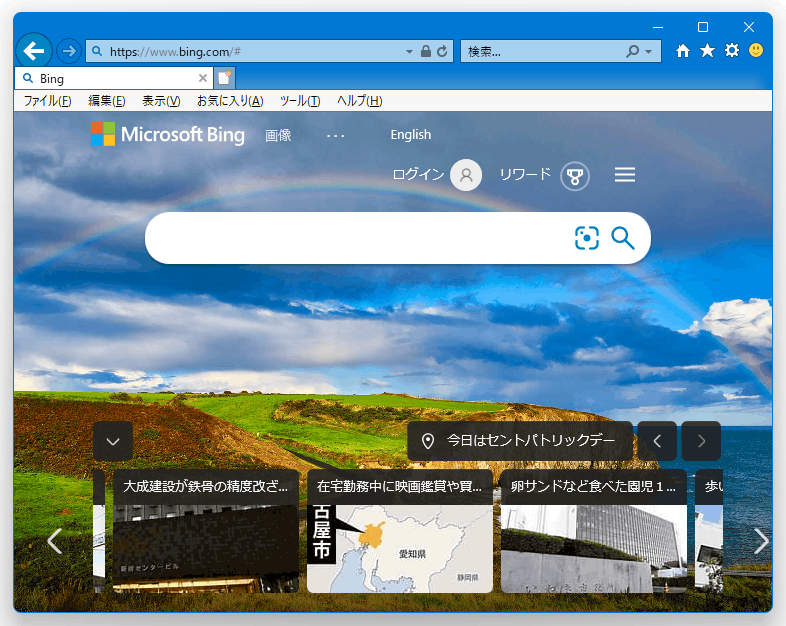This screenshot has width=786, height=626.
Task: Maximize the browser window
Action: coord(703,27)
